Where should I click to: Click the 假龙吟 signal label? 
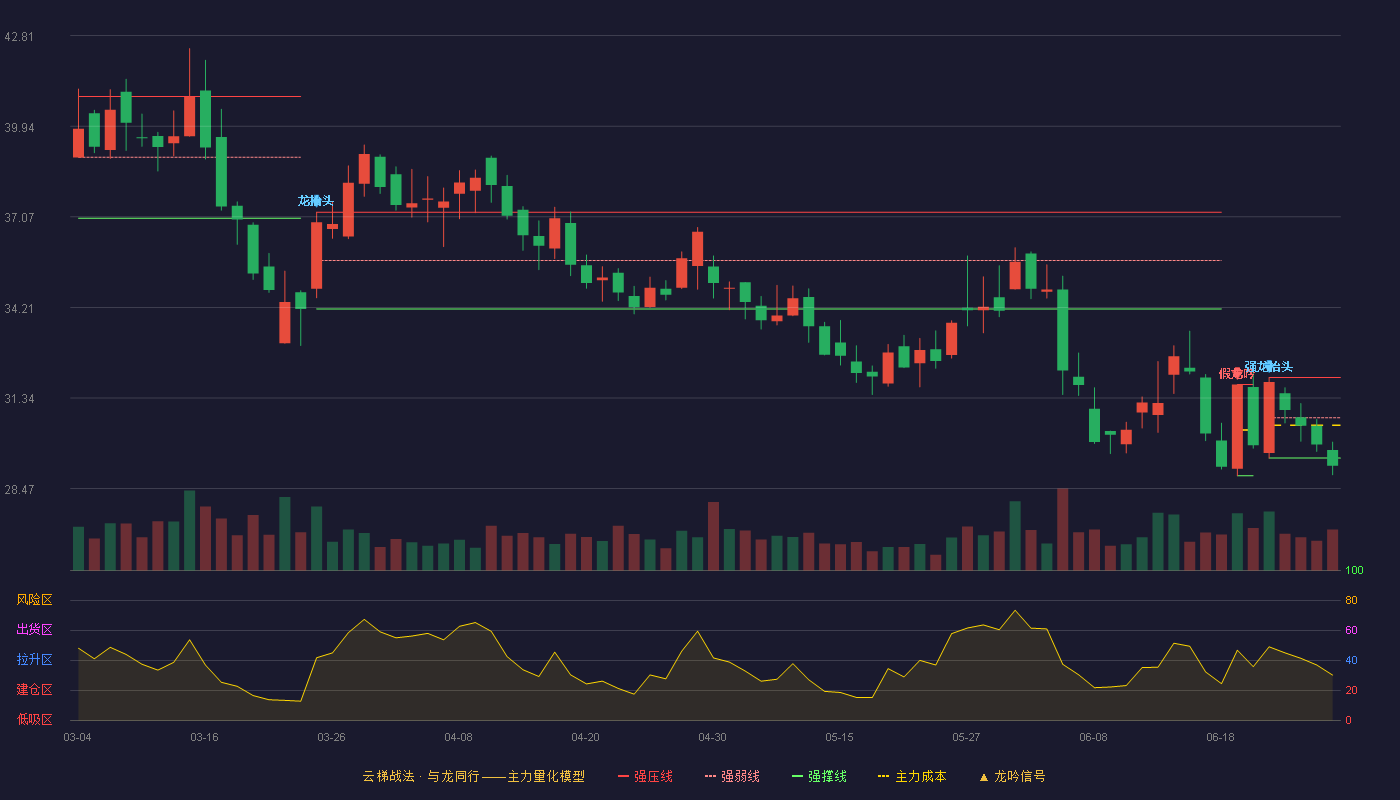[x=1236, y=373]
